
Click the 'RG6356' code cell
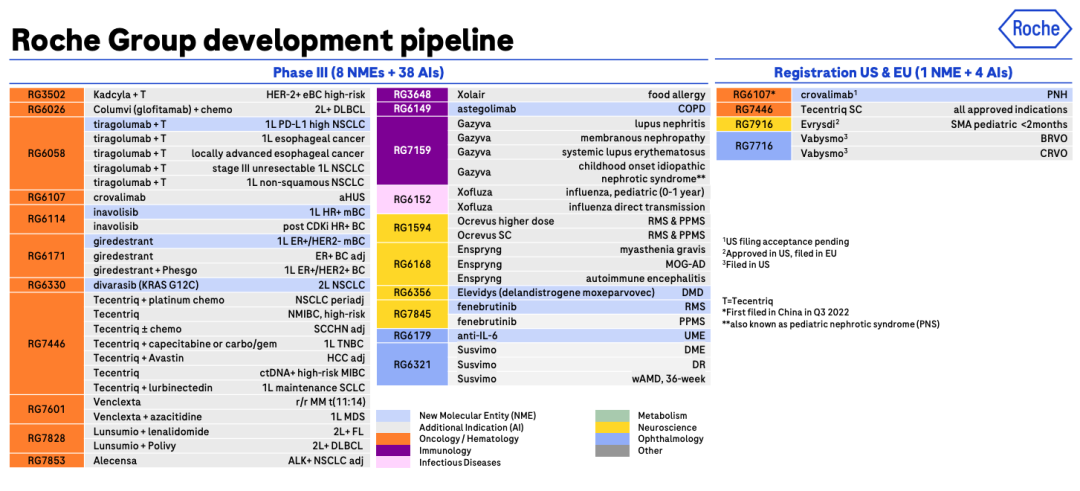click(411, 293)
